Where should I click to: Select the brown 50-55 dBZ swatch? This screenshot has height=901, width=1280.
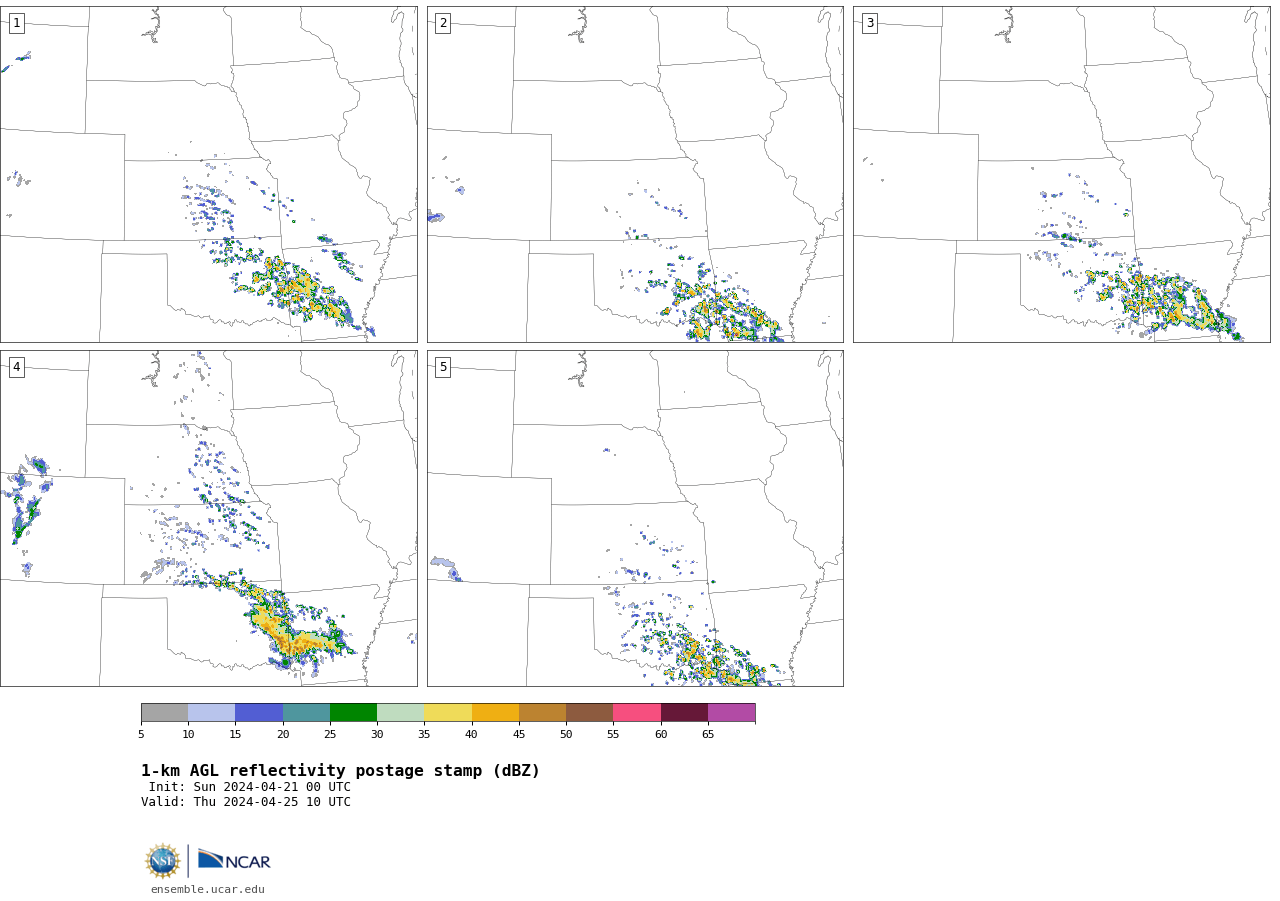click(589, 713)
